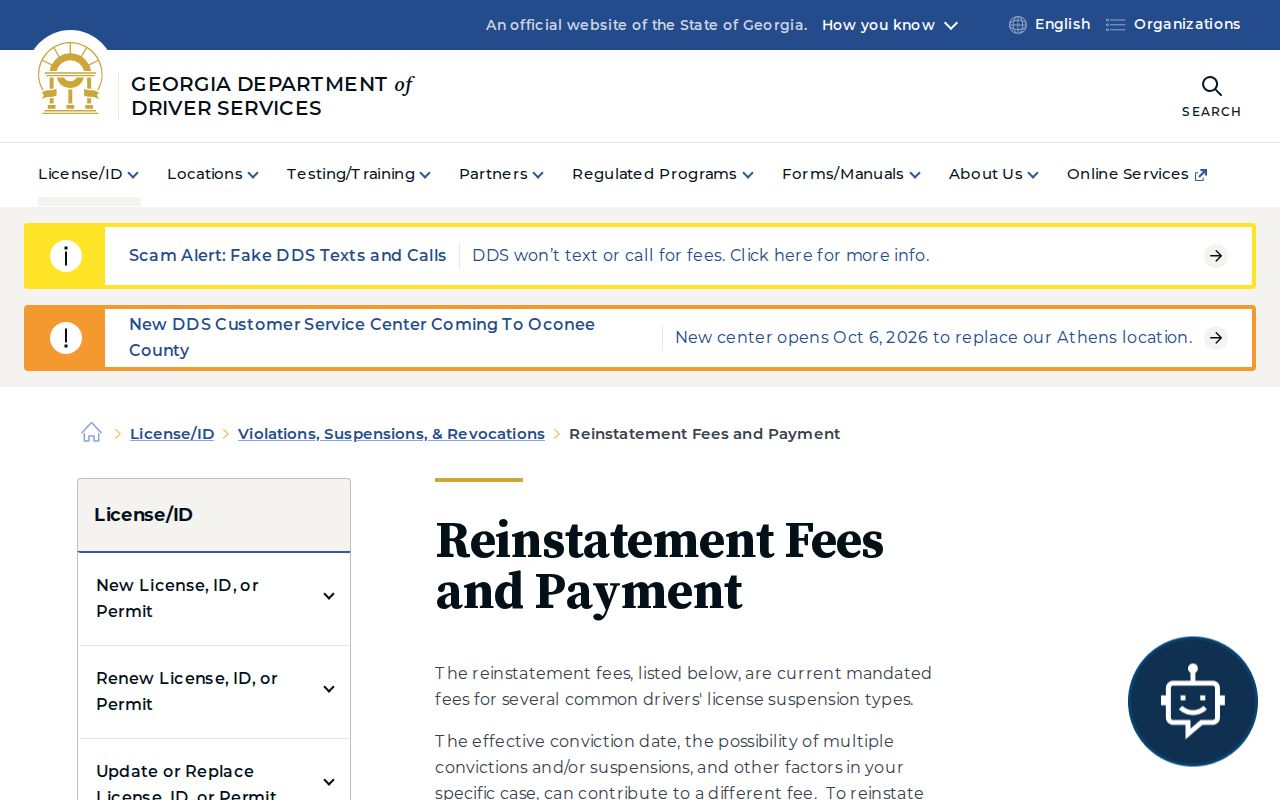Click the License/ID sidebar heading

tap(143, 515)
